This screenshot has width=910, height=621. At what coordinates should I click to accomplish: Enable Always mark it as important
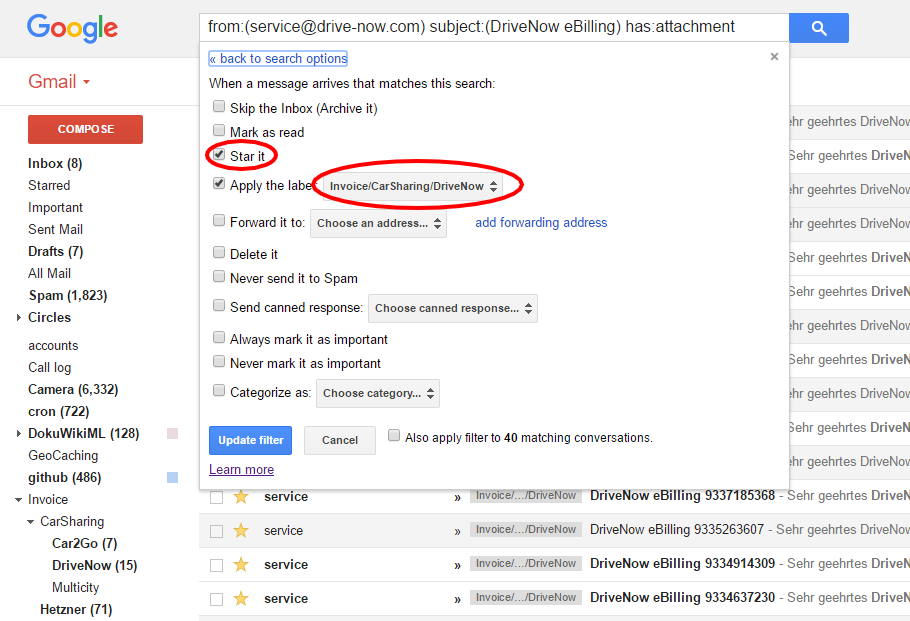click(x=219, y=337)
